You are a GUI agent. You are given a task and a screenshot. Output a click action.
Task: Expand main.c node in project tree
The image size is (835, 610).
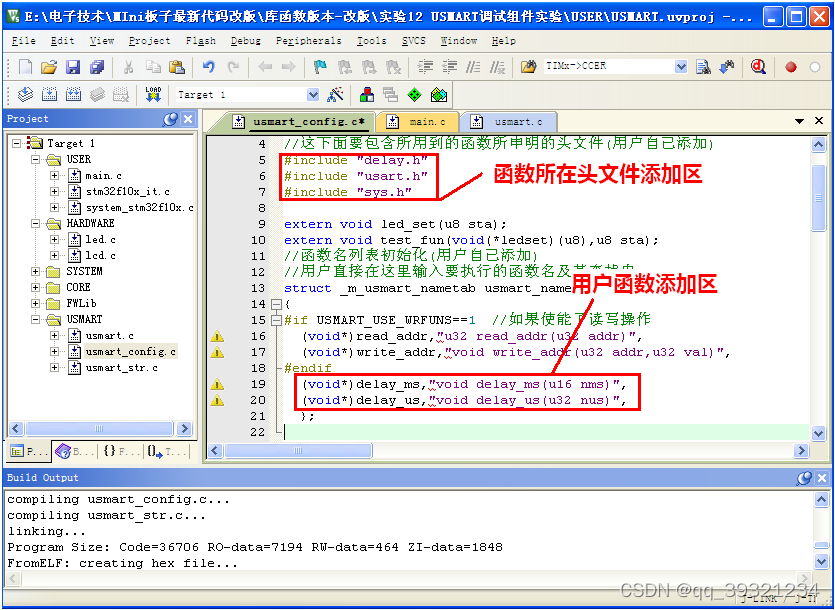(54, 175)
